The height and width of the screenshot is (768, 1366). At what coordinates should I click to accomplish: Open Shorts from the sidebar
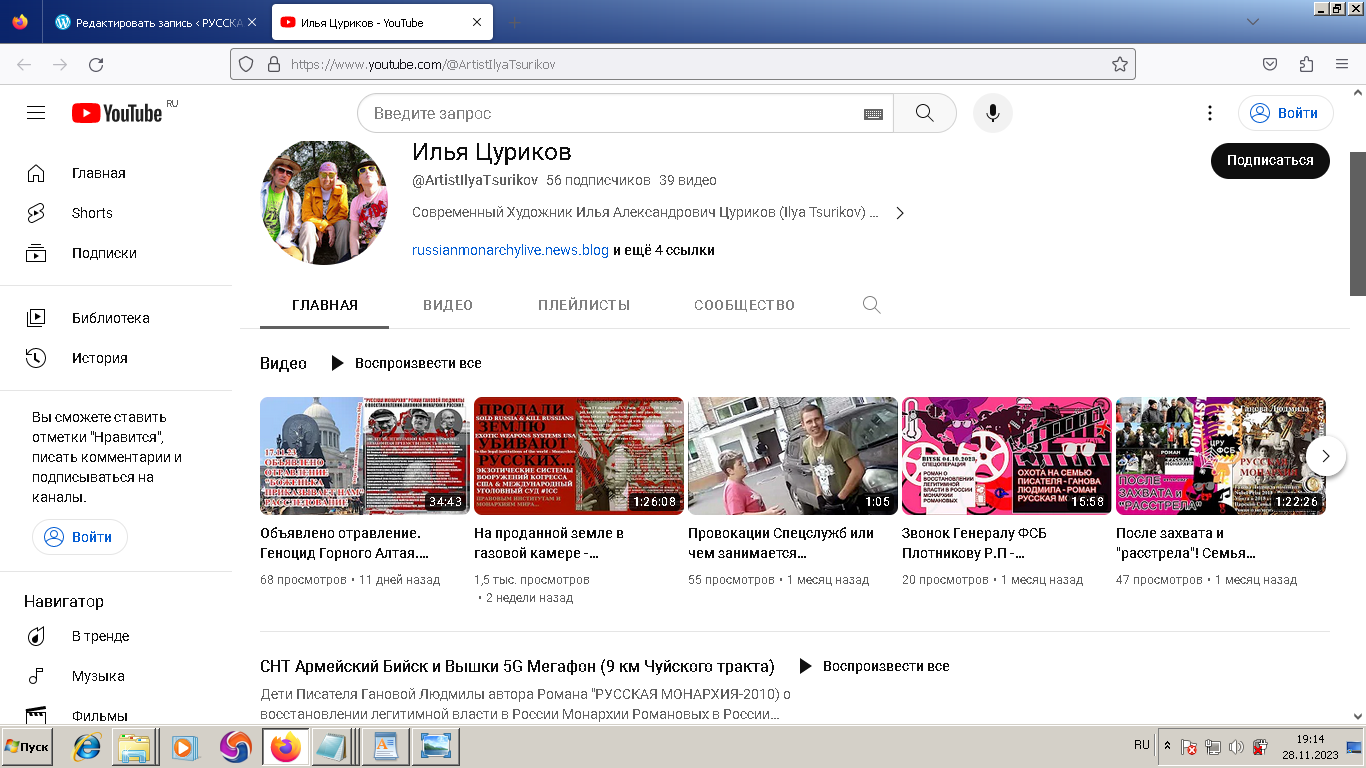click(91, 213)
